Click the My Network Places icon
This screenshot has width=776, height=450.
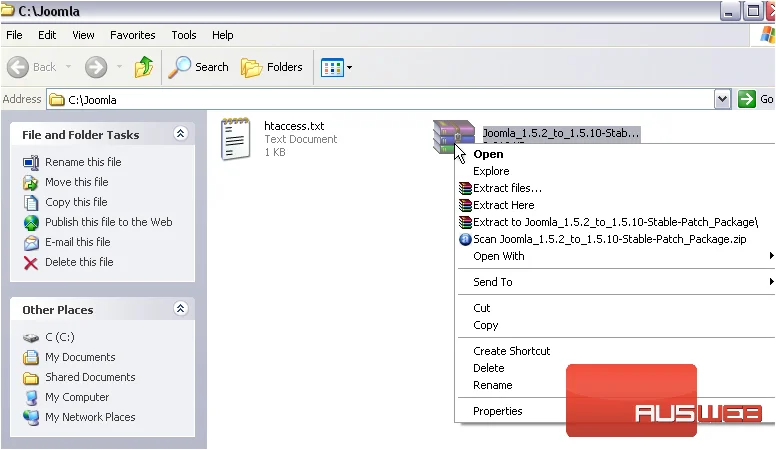(x=31, y=417)
